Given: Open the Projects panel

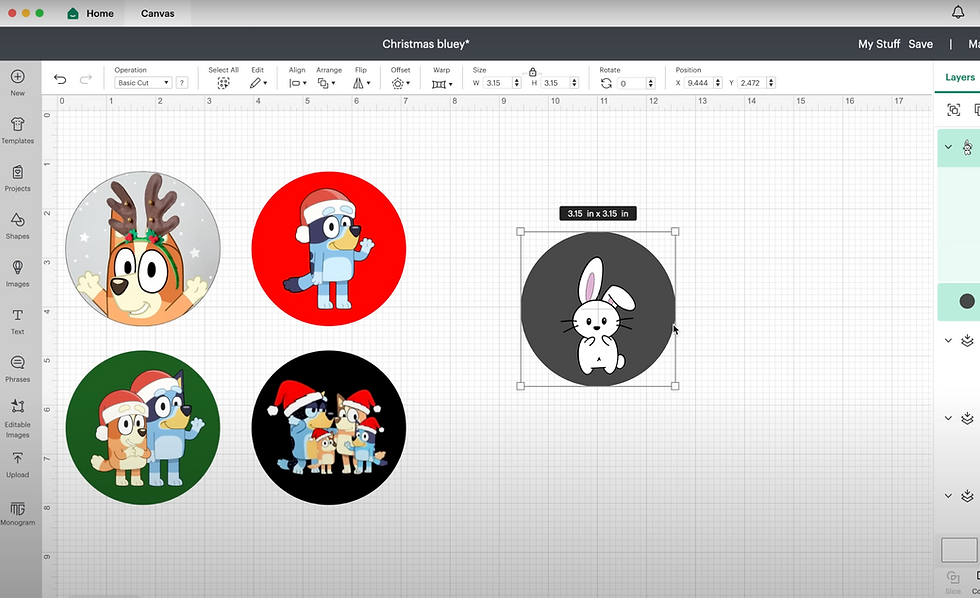Looking at the screenshot, I should click(18, 178).
